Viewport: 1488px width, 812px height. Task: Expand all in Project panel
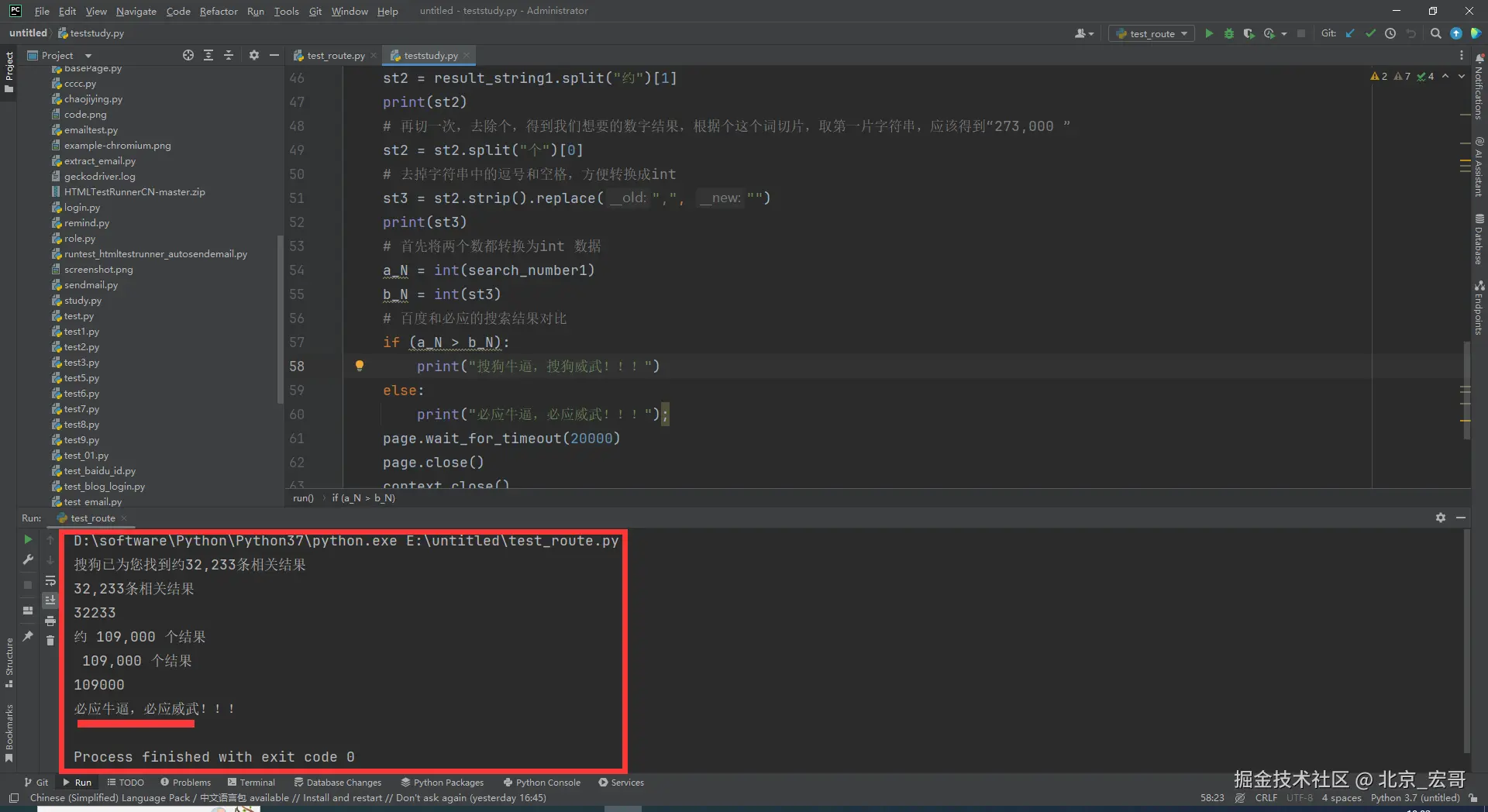(x=208, y=55)
